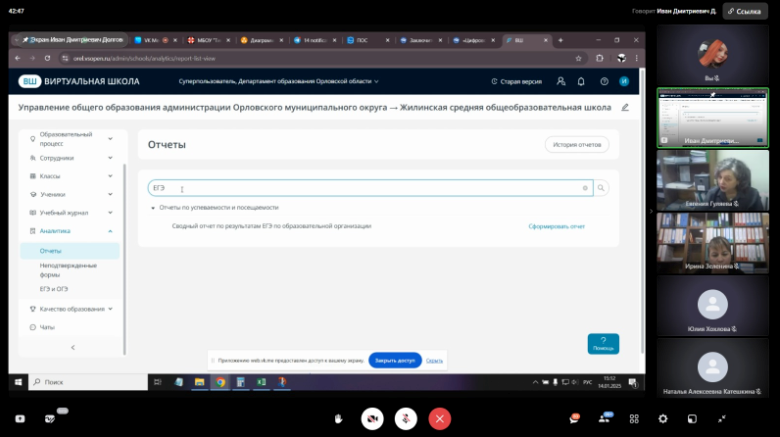Raise hand using the hand icon
Screen dimensions: 780x437
tap(339, 418)
